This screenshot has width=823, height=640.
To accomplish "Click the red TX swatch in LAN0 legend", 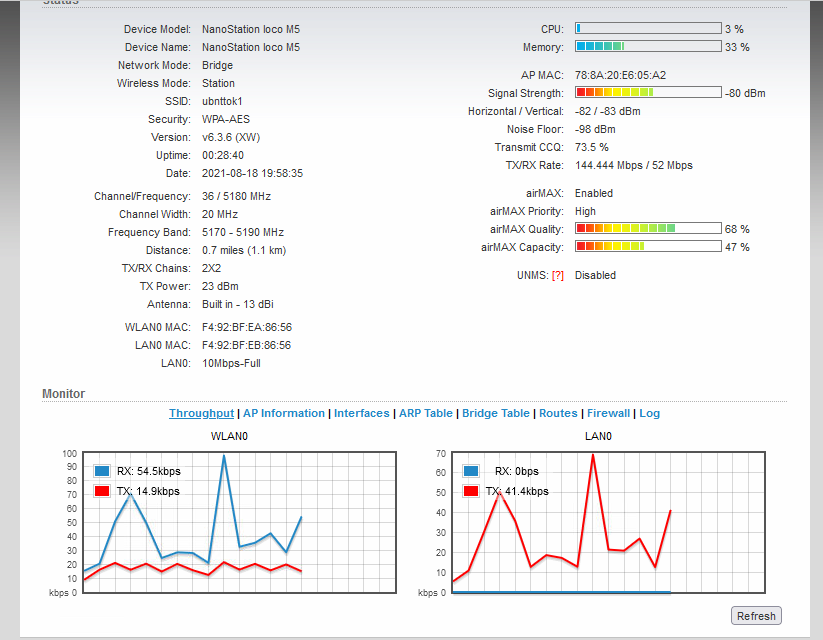I will tap(471, 491).
